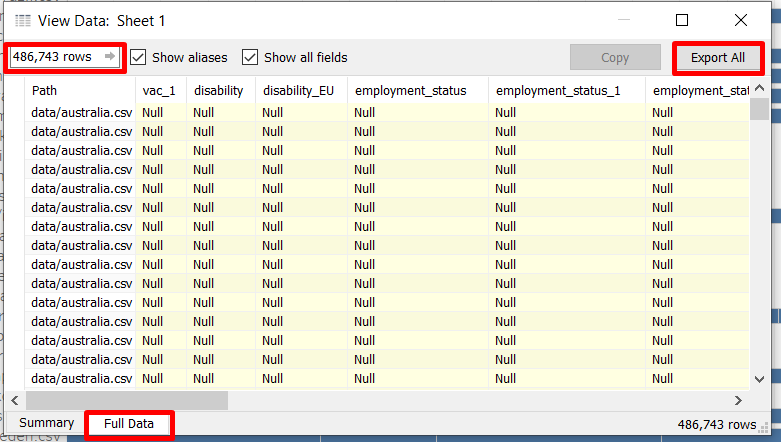Edit the 486,743 rows input field

[65, 57]
